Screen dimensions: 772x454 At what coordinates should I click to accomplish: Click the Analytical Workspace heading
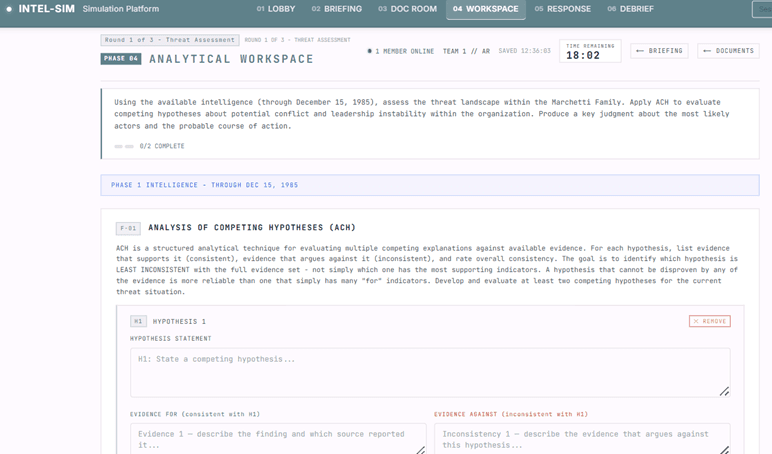(231, 59)
